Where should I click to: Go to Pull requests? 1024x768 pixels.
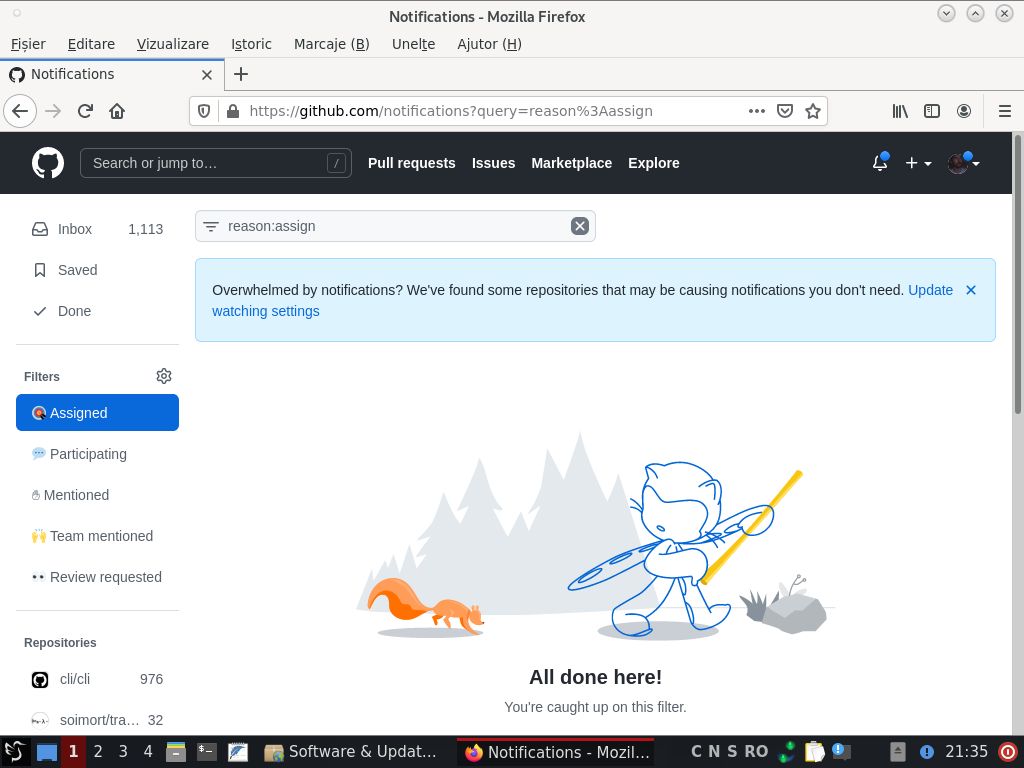point(411,163)
